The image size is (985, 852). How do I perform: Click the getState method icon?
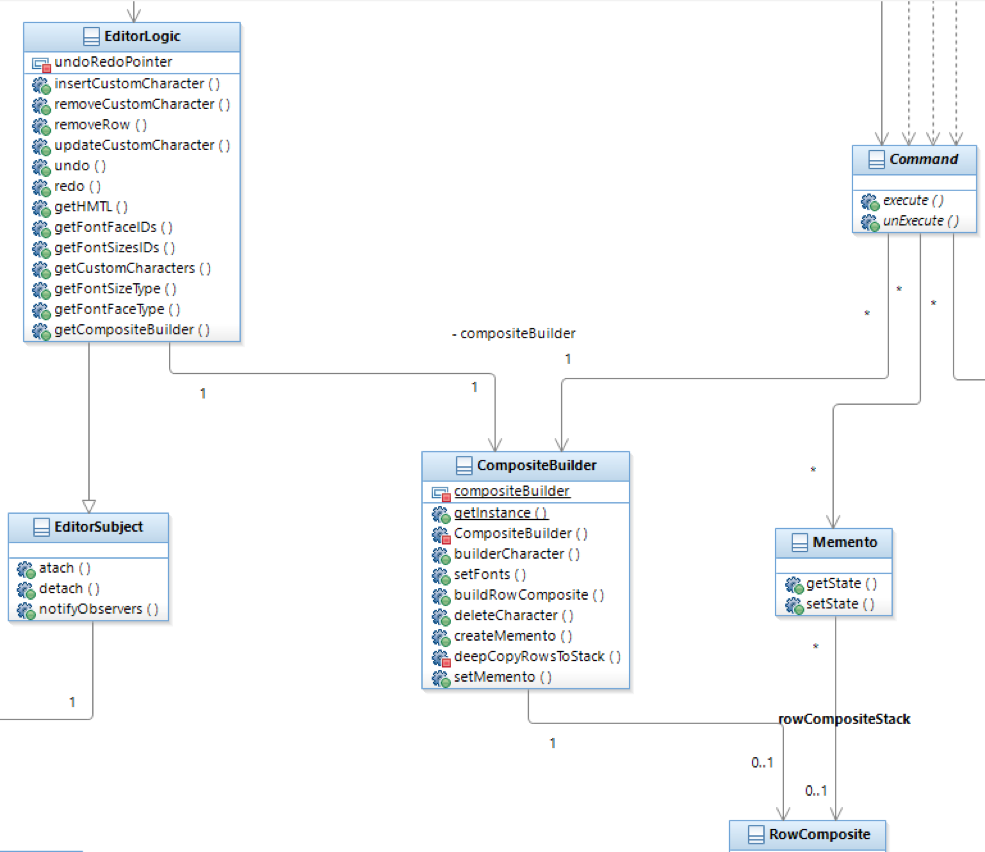click(x=794, y=584)
